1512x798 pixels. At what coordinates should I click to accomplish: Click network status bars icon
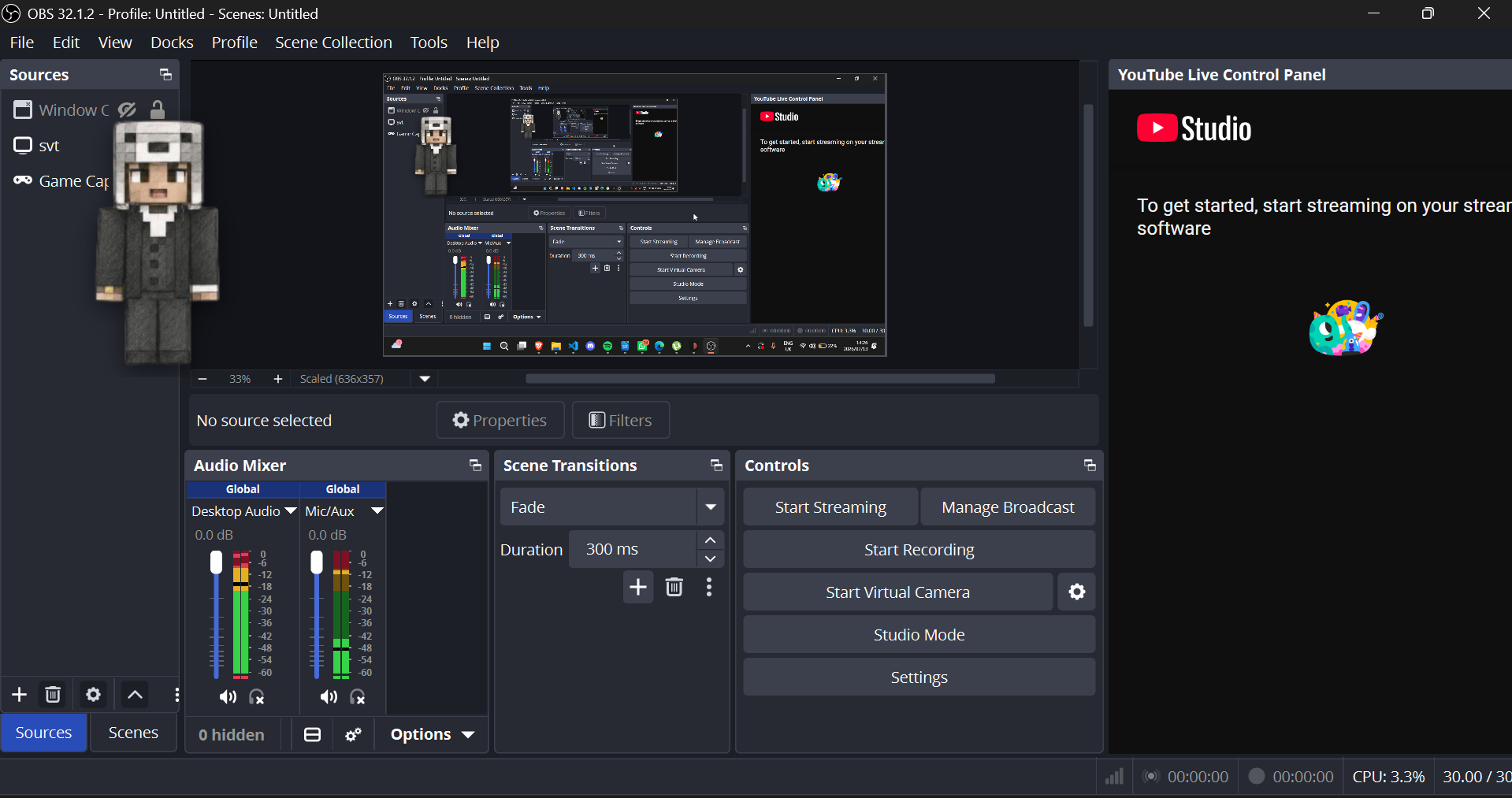[x=1114, y=777]
